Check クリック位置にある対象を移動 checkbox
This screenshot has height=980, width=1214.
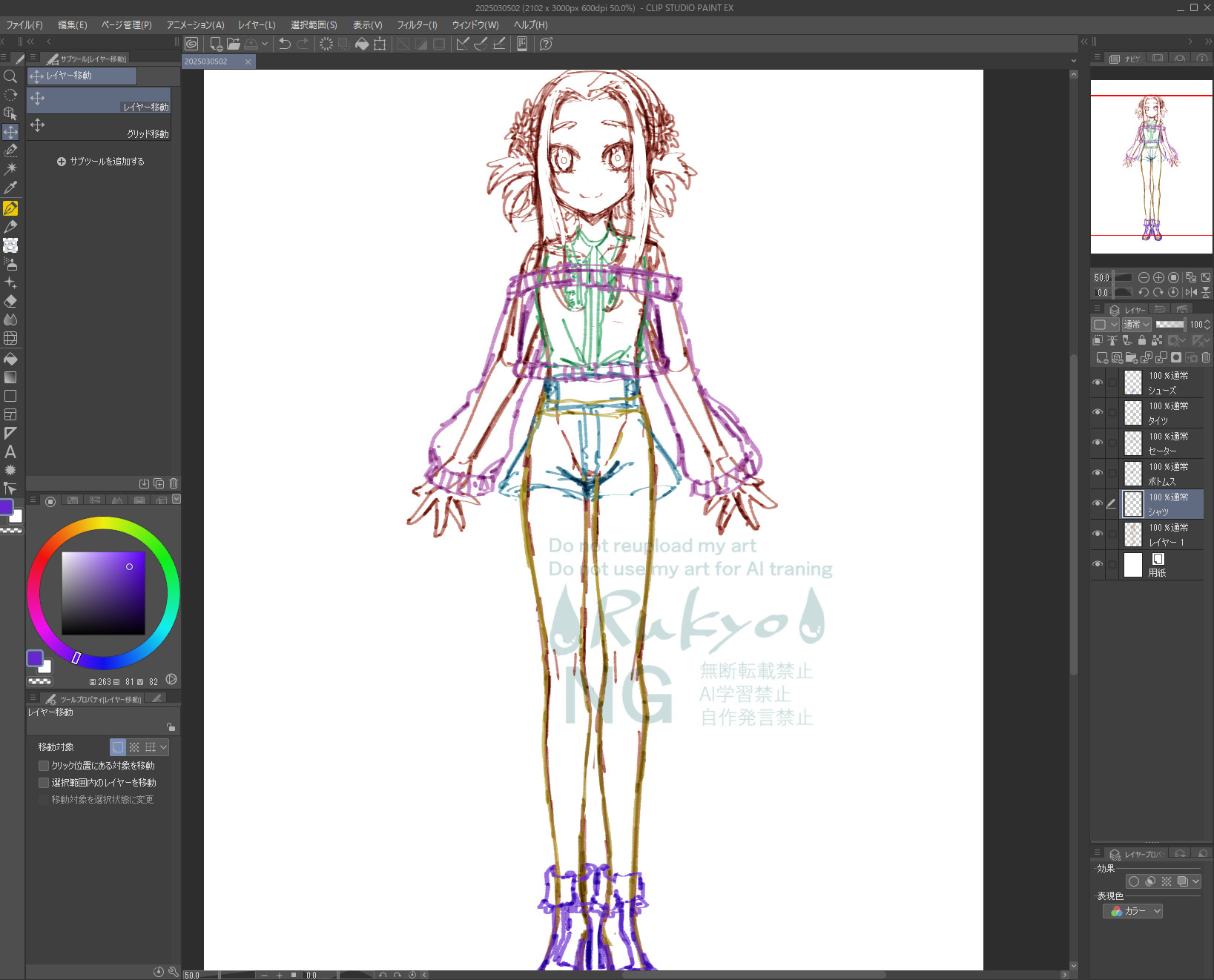44,766
